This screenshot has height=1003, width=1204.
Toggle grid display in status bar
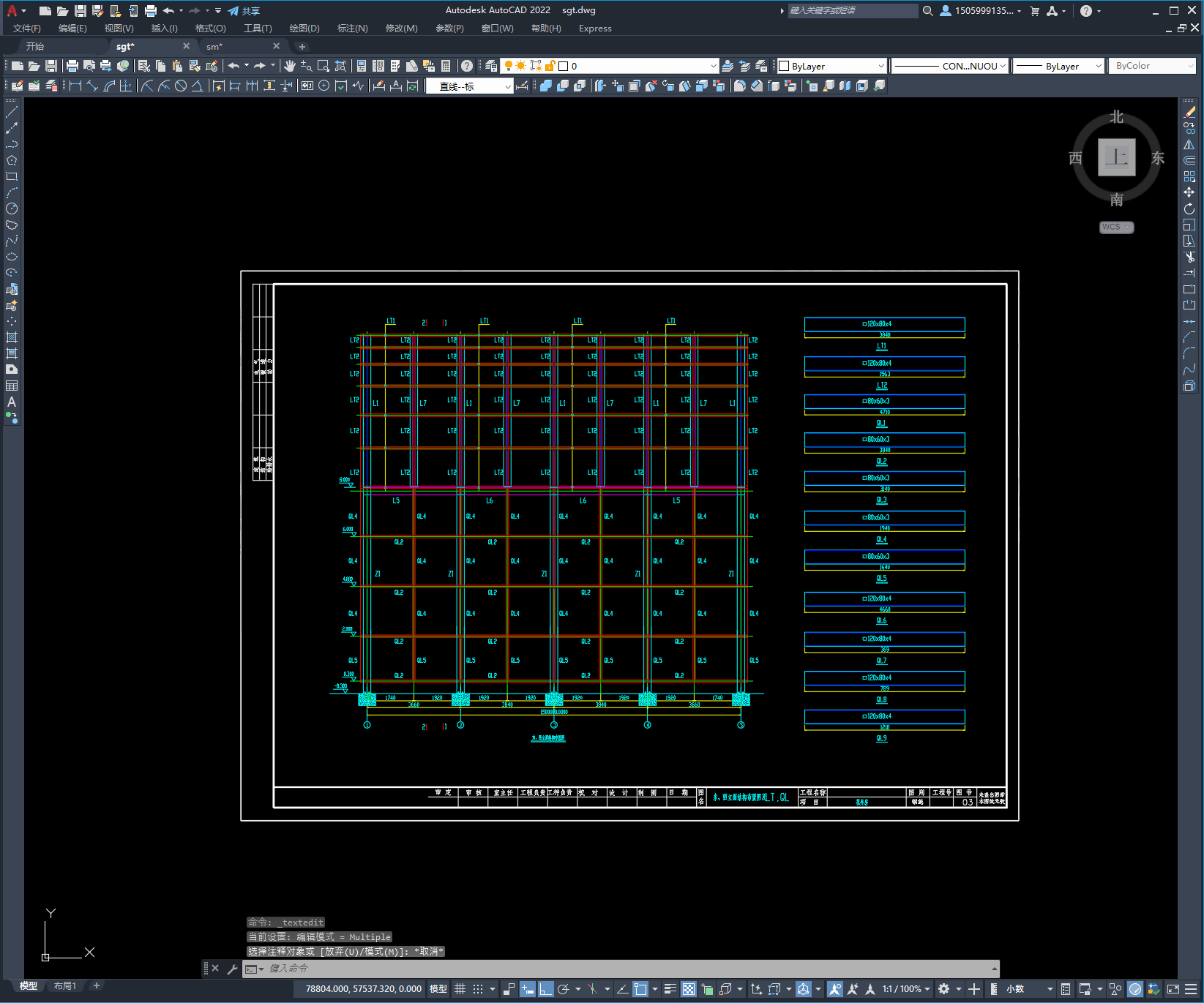(x=460, y=989)
